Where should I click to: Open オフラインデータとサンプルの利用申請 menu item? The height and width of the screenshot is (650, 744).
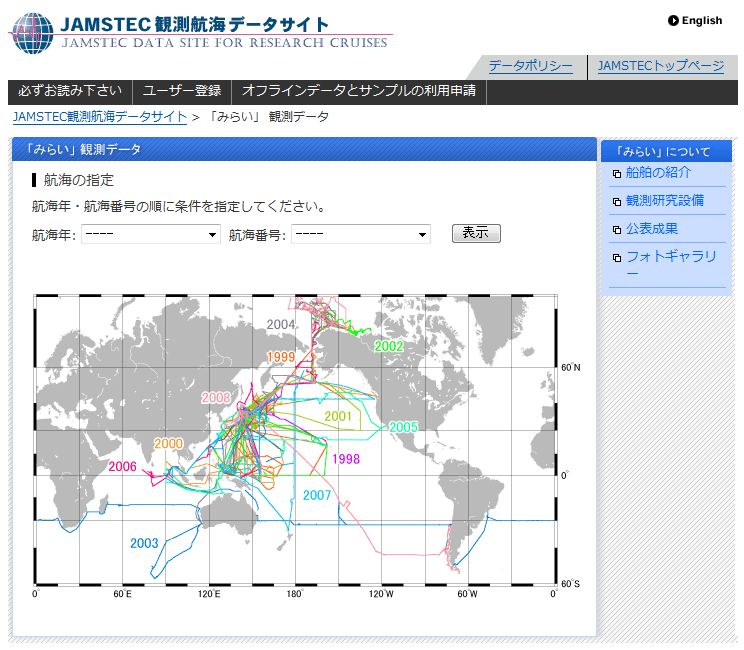point(359,92)
